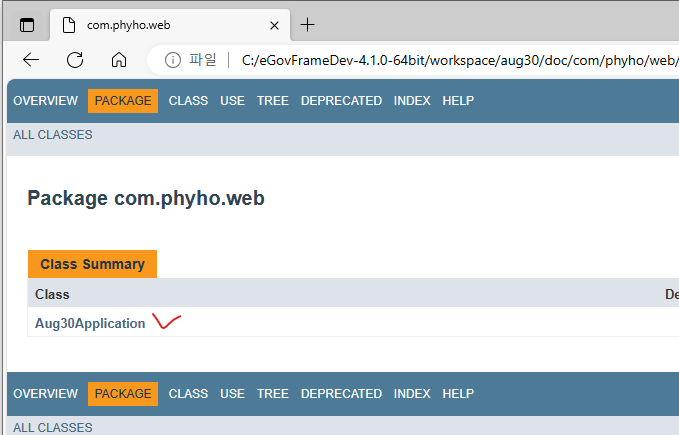This screenshot has height=435, width=679.
Task: Open ALL CLASSES link below top navigation
Action: [x=53, y=135]
